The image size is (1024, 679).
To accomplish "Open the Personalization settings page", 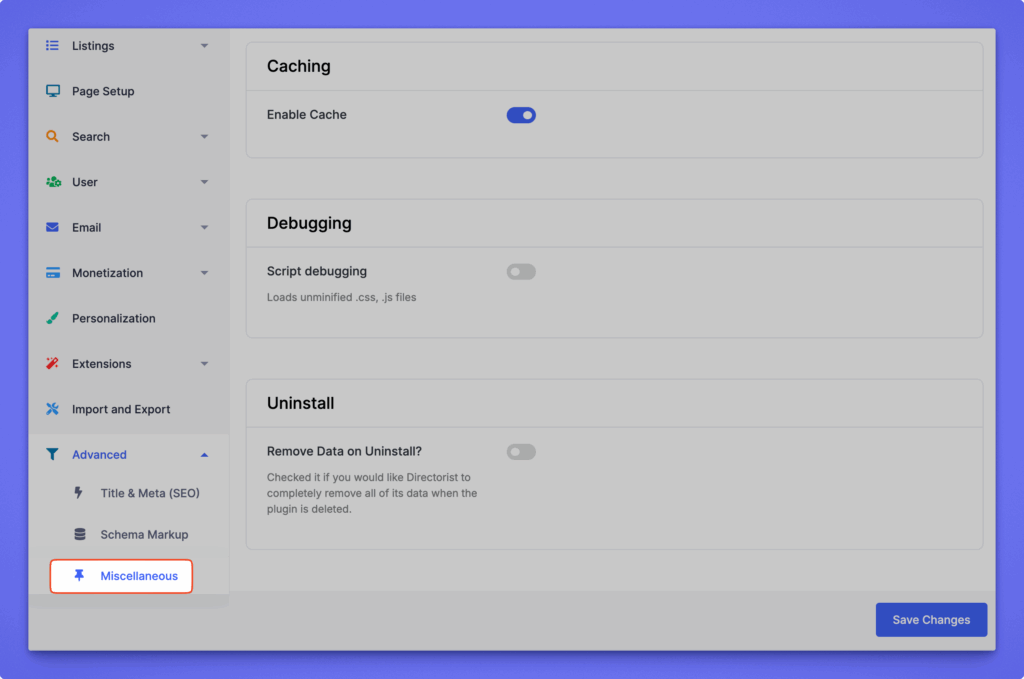I will coord(113,319).
